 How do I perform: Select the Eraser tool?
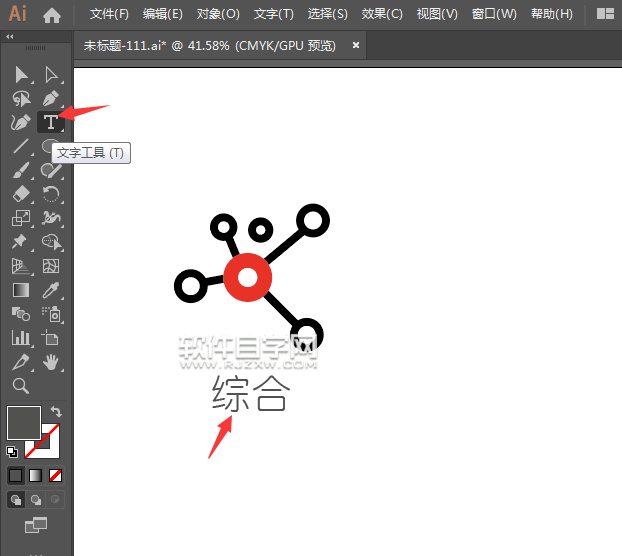coord(21,194)
